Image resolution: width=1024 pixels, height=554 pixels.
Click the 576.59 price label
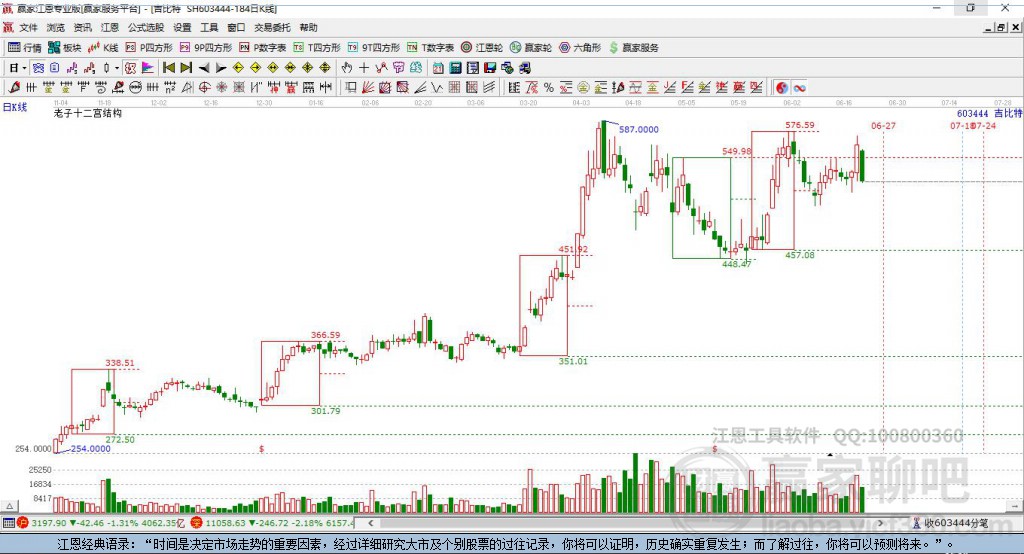[800, 125]
